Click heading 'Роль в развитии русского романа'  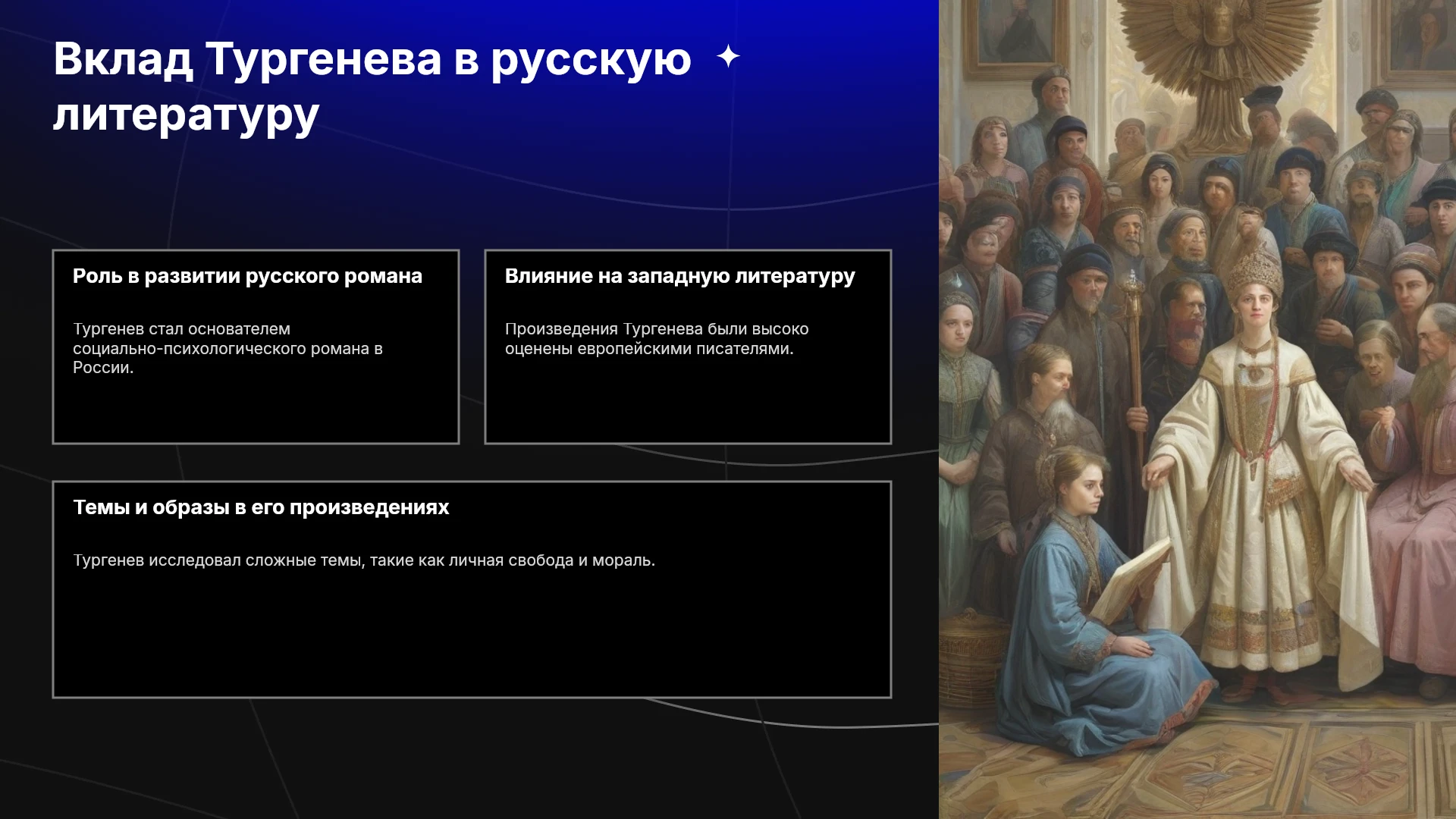tap(247, 276)
